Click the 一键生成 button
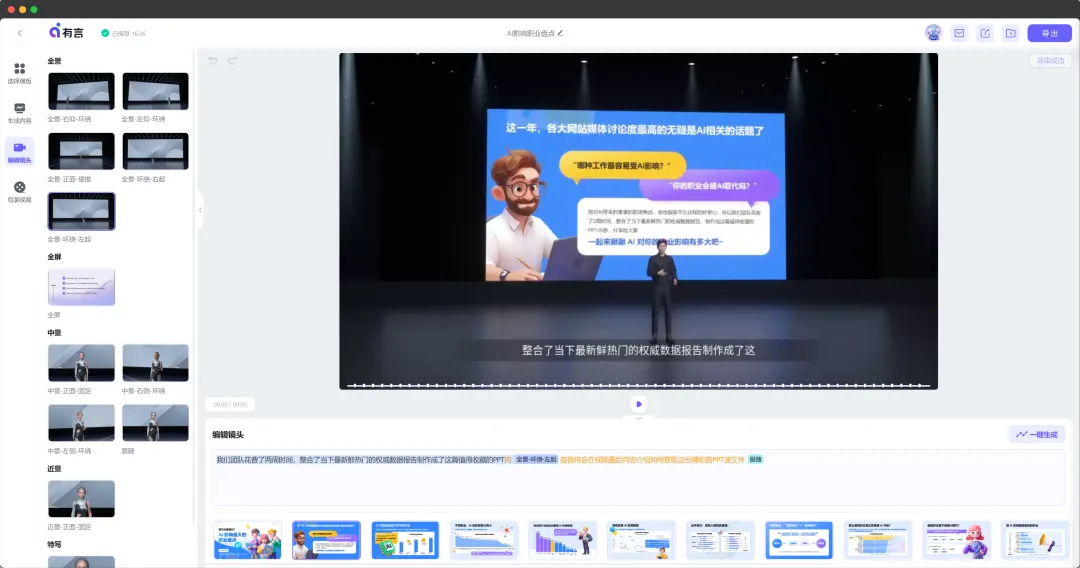Viewport: 1080px width, 568px height. point(1037,434)
